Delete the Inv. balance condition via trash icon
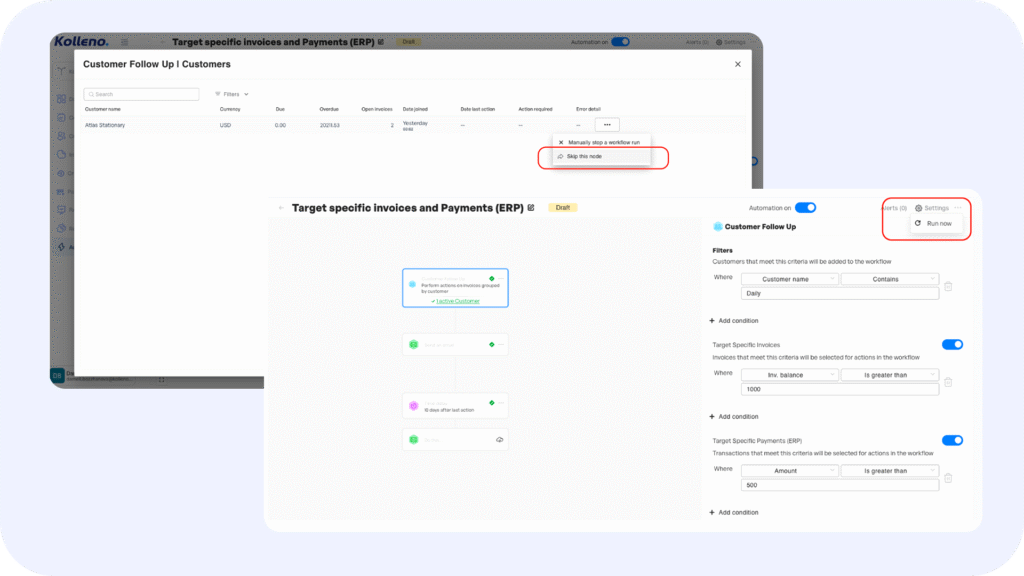The width and height of the screenshot is (1024, 576). coord(948,382)
